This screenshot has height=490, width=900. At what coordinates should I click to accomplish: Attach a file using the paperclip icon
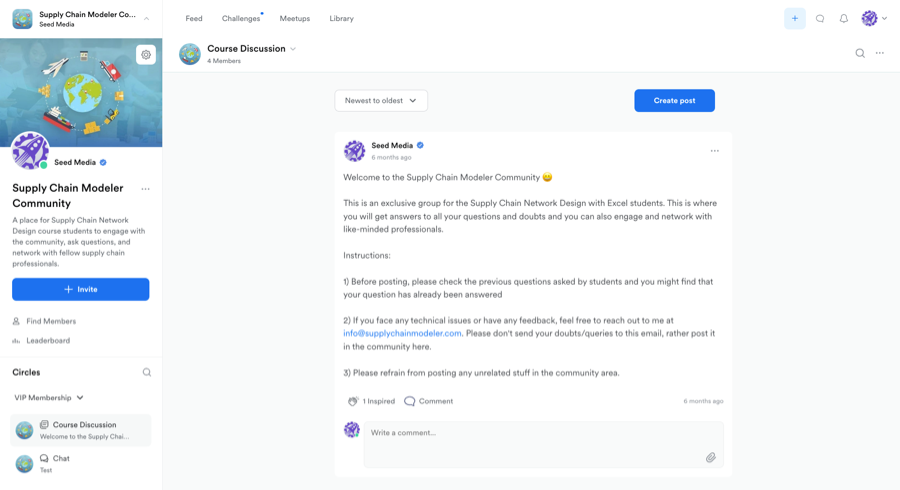[711, 457]
